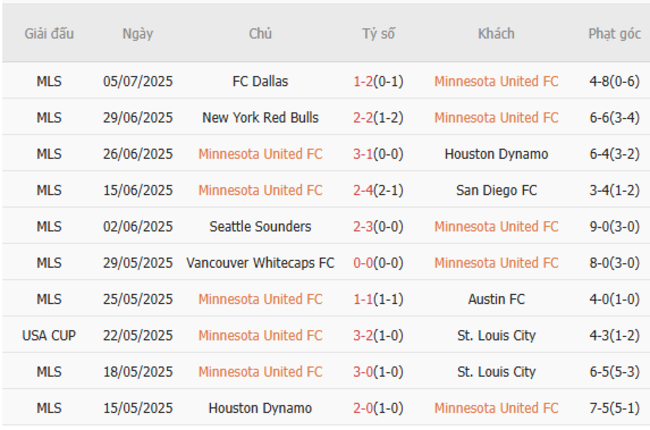Select San Diego FC in the away column
Image resolution: width=650 pixels, height=430 pixels.
[x=496, y=190]
